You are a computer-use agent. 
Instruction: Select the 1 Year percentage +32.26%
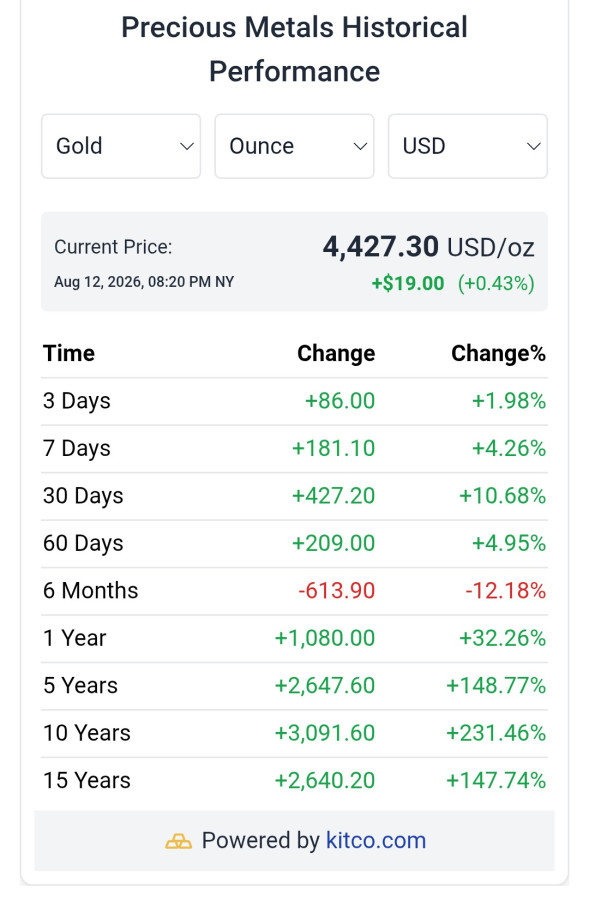coord(502,638)
